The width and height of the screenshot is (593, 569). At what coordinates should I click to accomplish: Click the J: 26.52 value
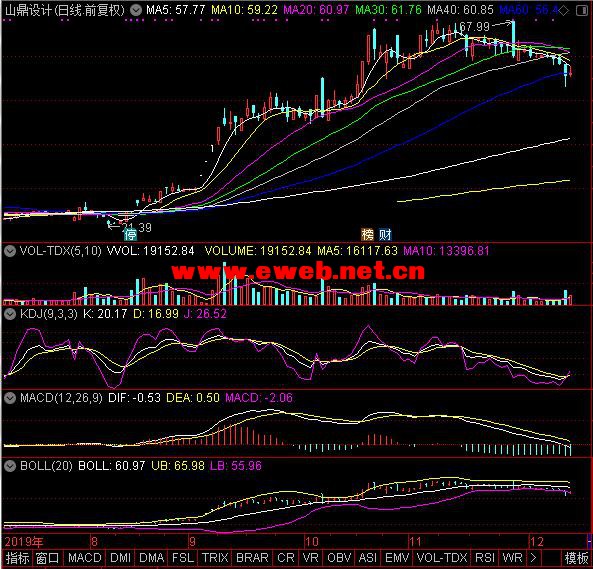point(205,314)
